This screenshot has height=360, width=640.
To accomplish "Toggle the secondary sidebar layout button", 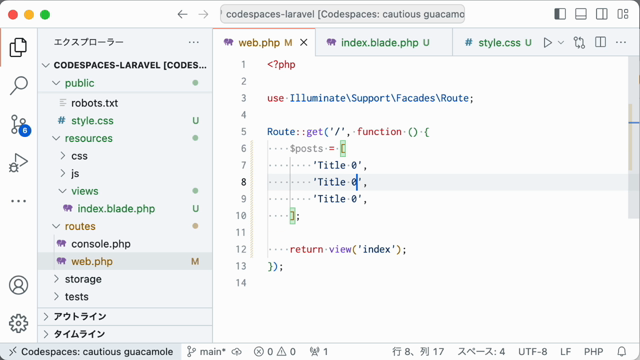I will [602, 14].
